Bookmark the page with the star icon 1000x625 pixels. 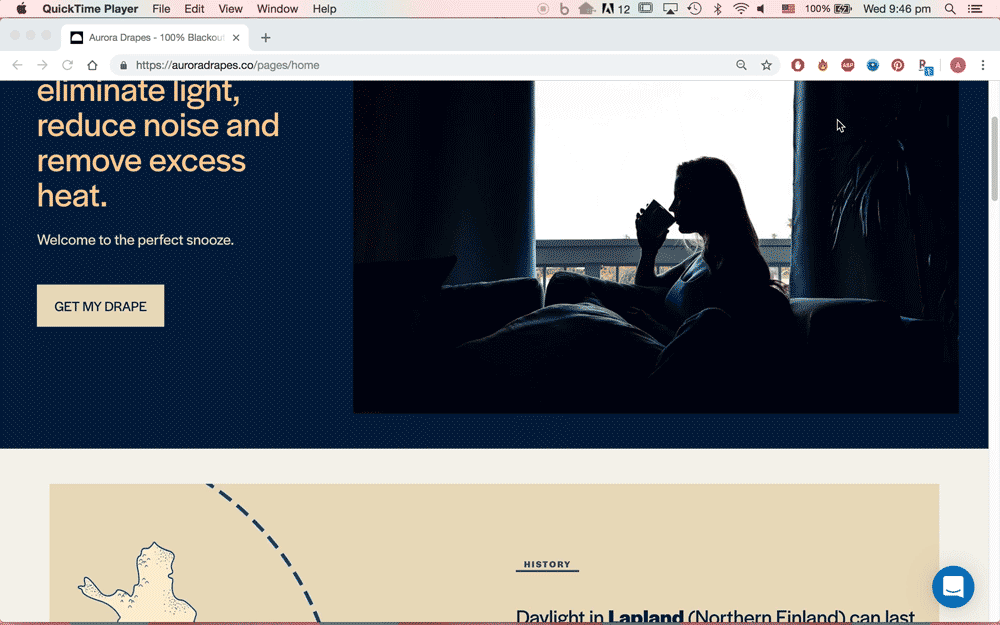(766, 64)
